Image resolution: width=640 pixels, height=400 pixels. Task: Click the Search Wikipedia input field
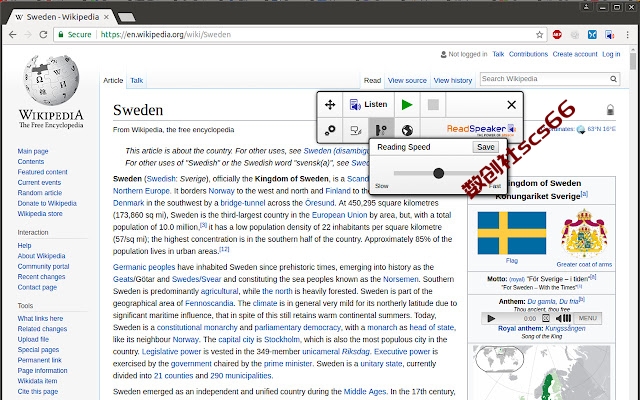tap(545, 79)
